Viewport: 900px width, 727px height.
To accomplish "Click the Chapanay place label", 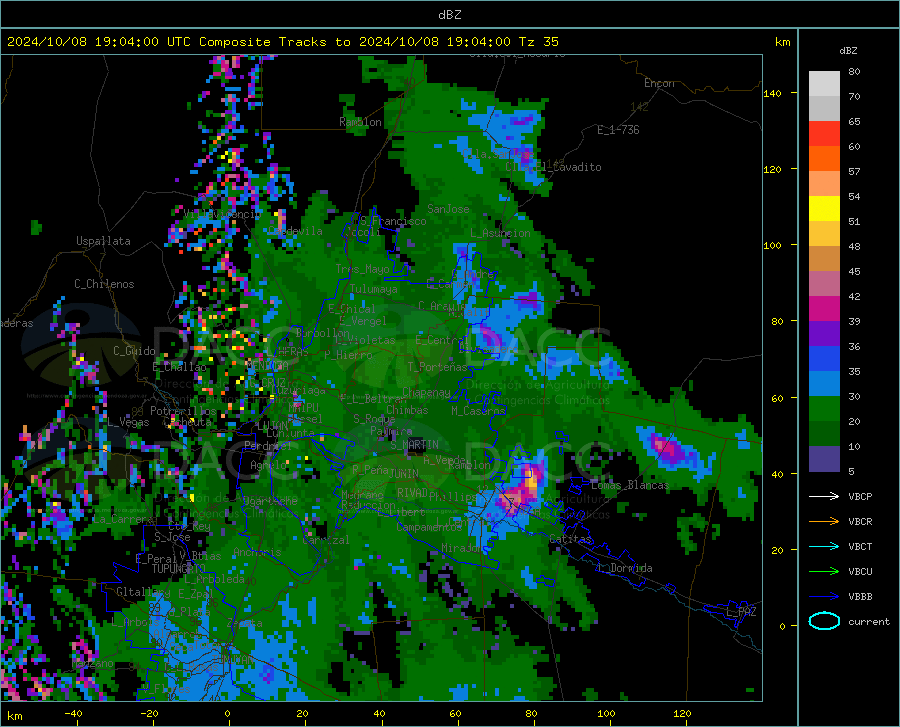I will (x=426, y=392).
